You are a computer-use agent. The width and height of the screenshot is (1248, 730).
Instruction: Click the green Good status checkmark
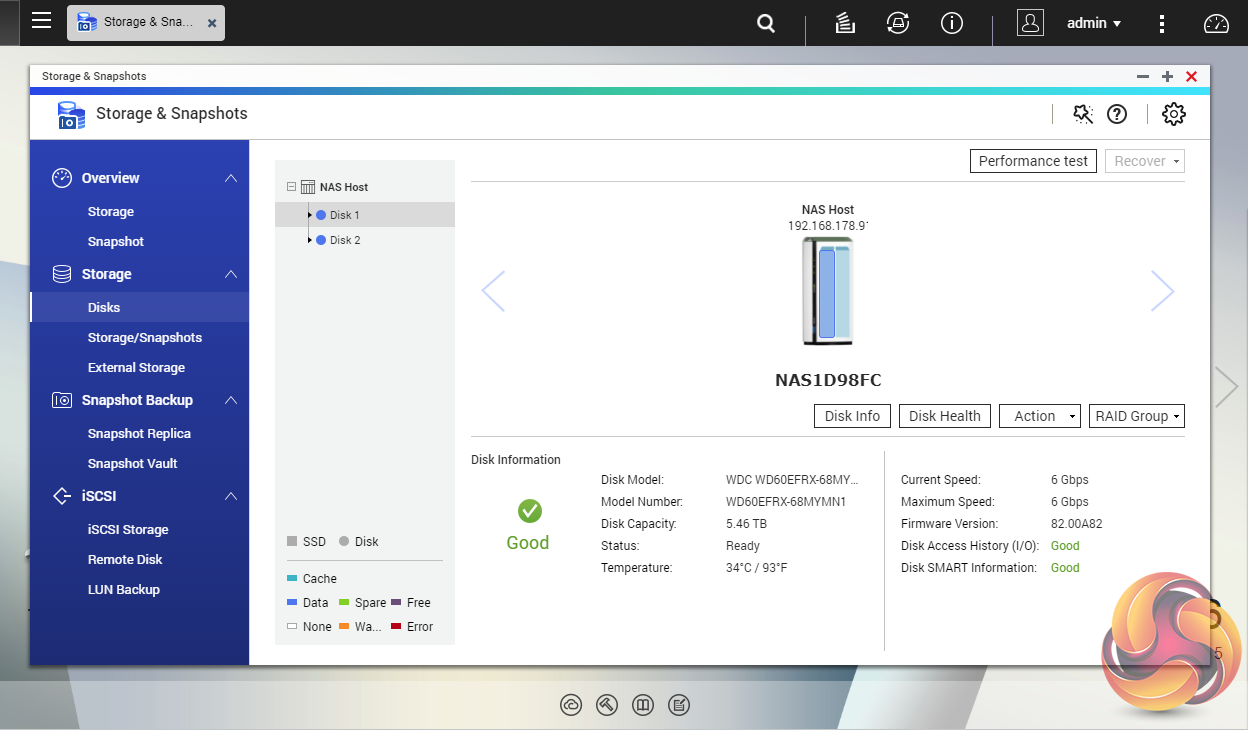pos(529,511)
